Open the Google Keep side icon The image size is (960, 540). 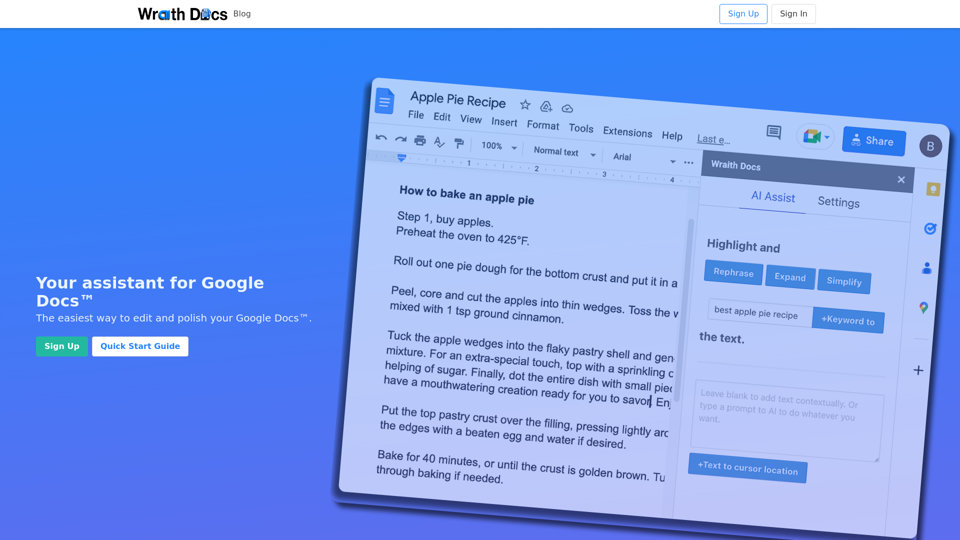click(x=932, y=189)
